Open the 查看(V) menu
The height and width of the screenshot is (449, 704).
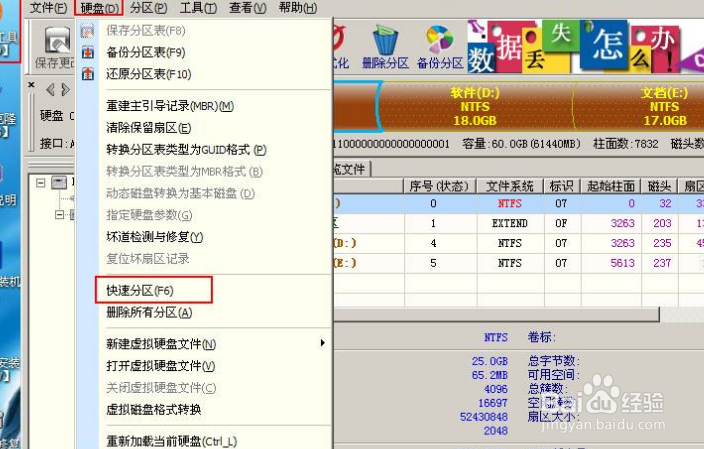(247, 8)
